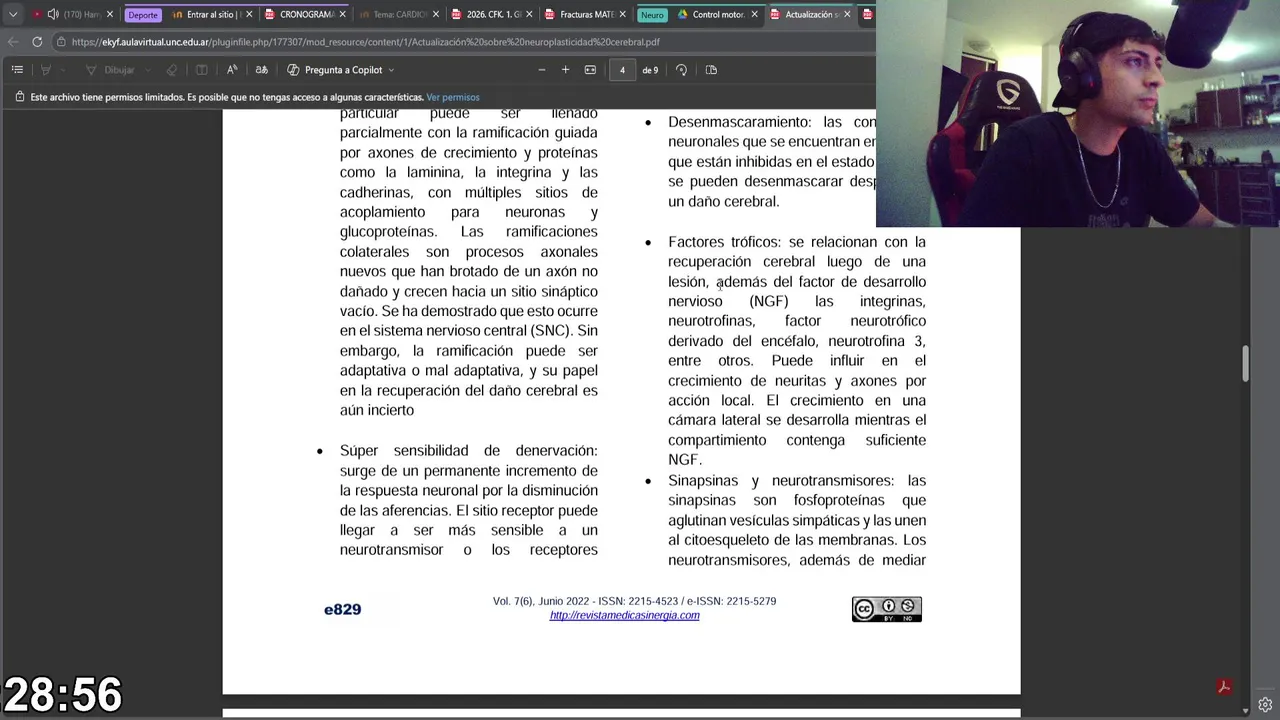Click the 'e829' page identifier
The width and height of the screenshot is (1280, 720).
click(x=342, y=609)
